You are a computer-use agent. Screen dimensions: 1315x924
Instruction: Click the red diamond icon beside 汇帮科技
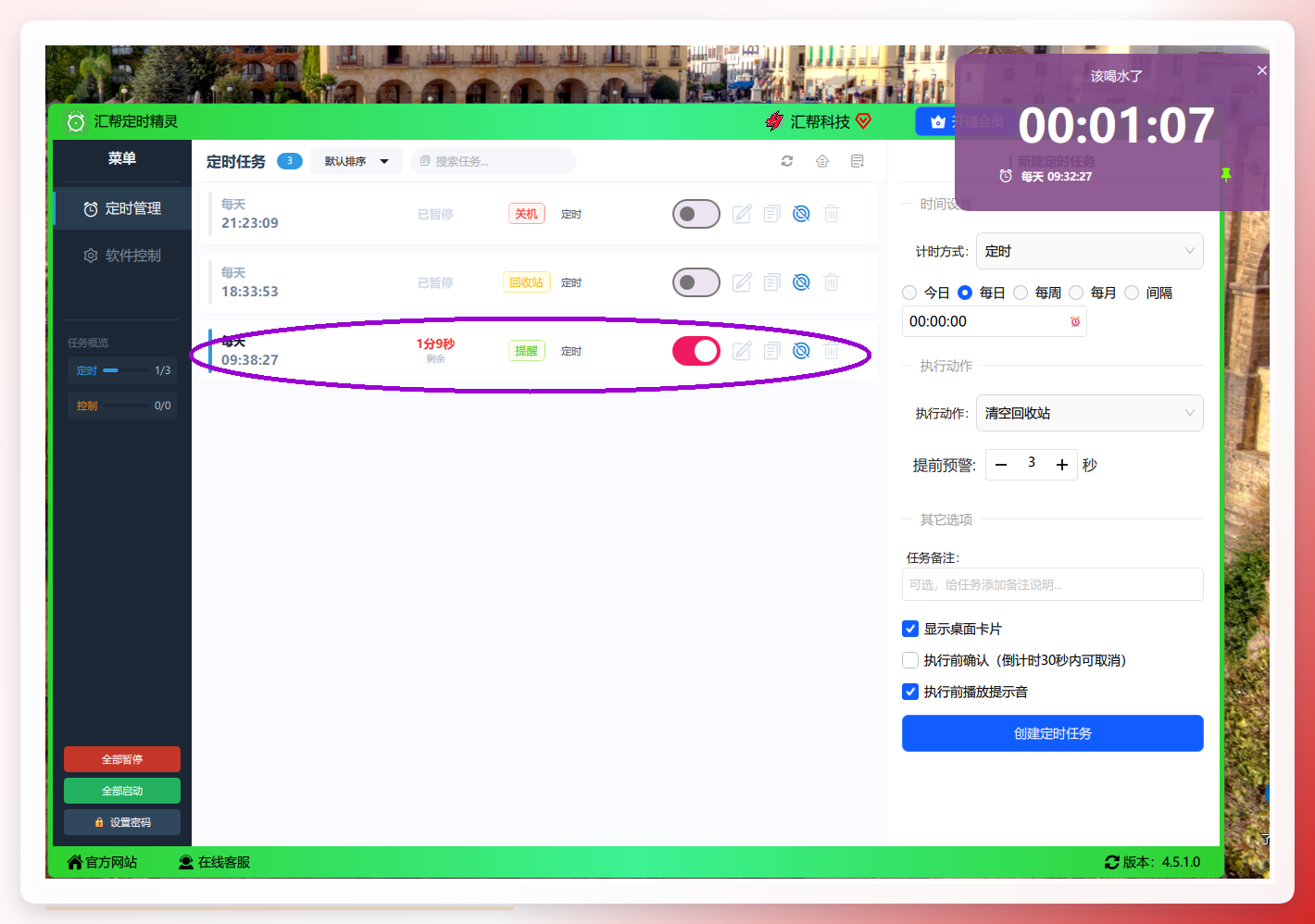pos(864,121)
